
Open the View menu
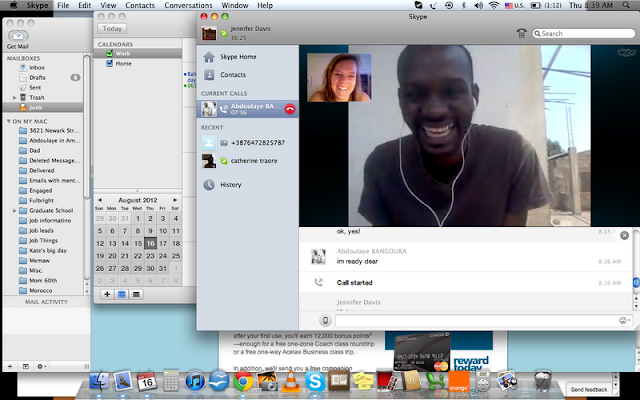(x=108, y=5)
